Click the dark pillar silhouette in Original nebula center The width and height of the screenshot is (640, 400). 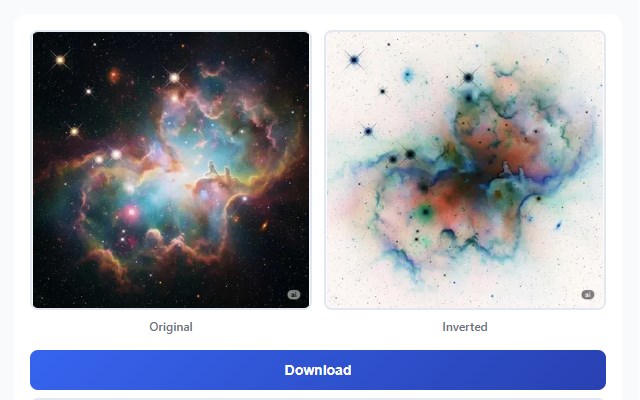(x=219, y=173)
